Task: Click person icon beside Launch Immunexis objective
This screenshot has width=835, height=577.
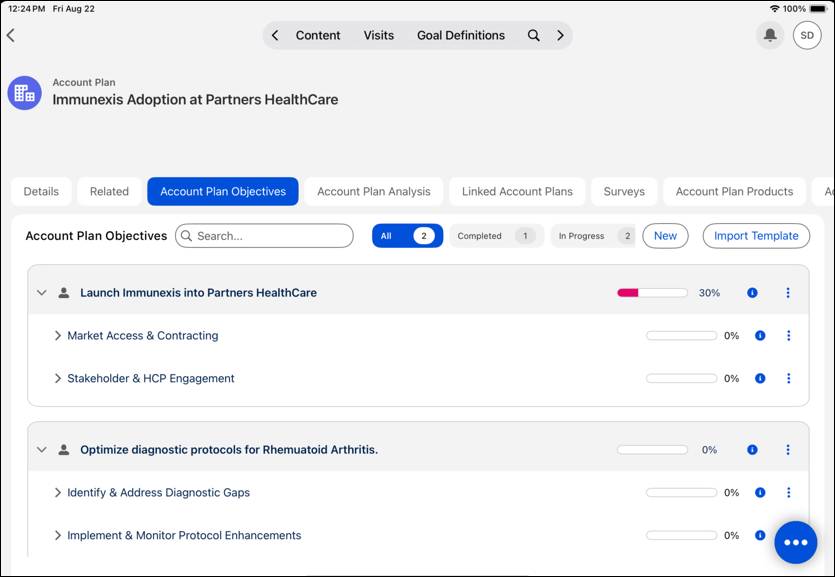Action: [x=64, y=293]
